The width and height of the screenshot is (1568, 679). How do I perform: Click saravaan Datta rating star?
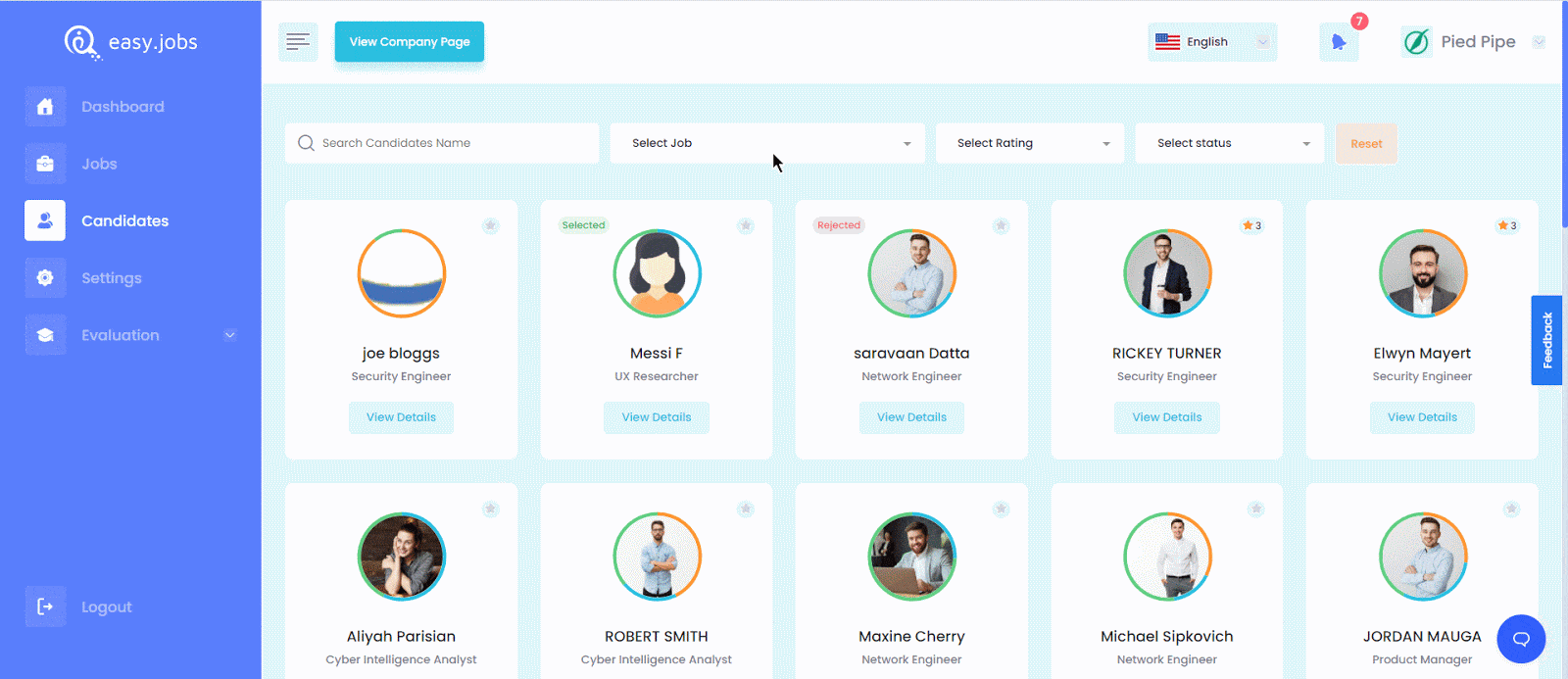[x=1001, y=226]
